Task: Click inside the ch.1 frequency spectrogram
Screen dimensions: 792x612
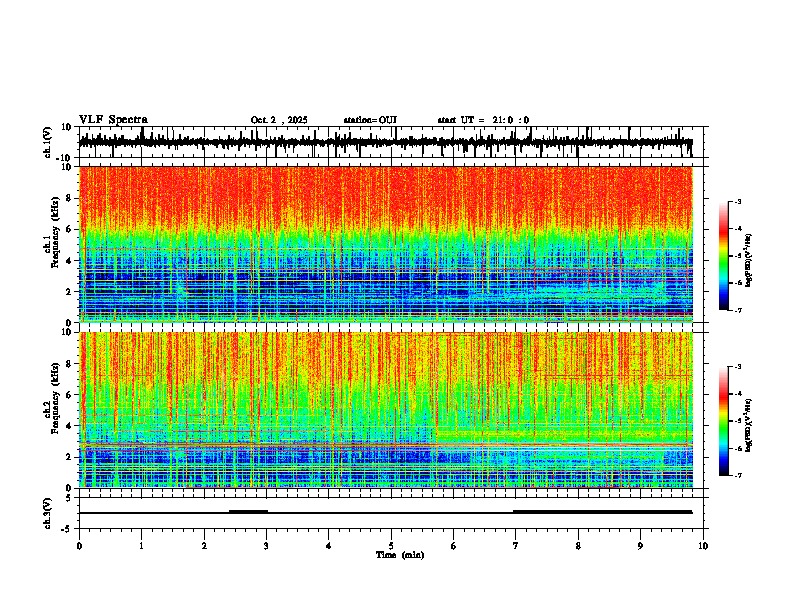Action: 386,244
